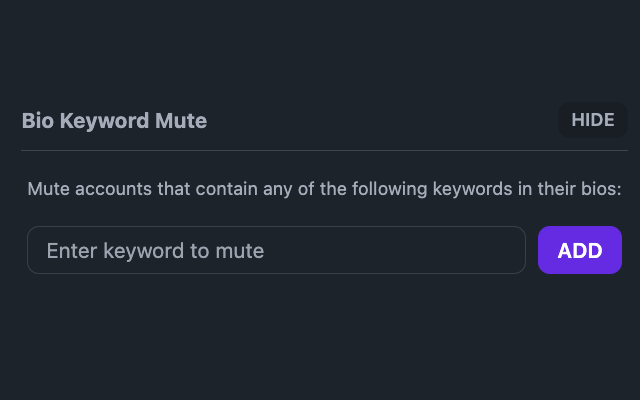This screenshot has height=400, width=640.
Task: Focus the Enter keyword to mute field
Action: 276,250
